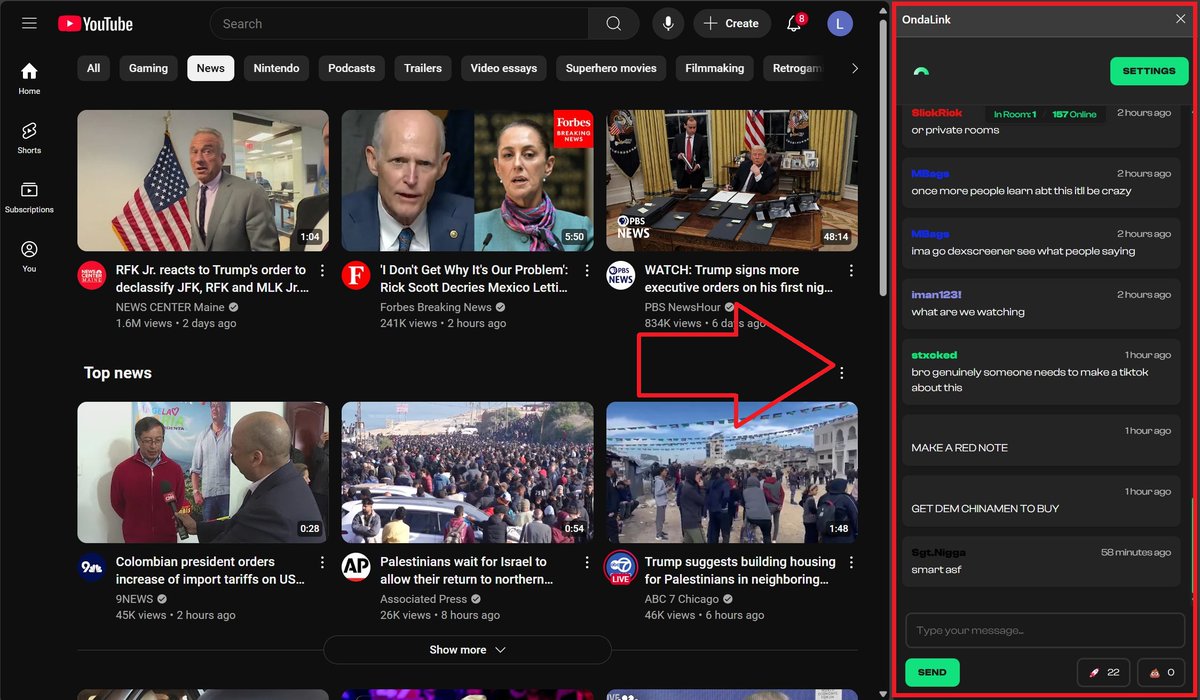Open more options for PBS Trump video
1200x700 pixels.
coord(851,271)
